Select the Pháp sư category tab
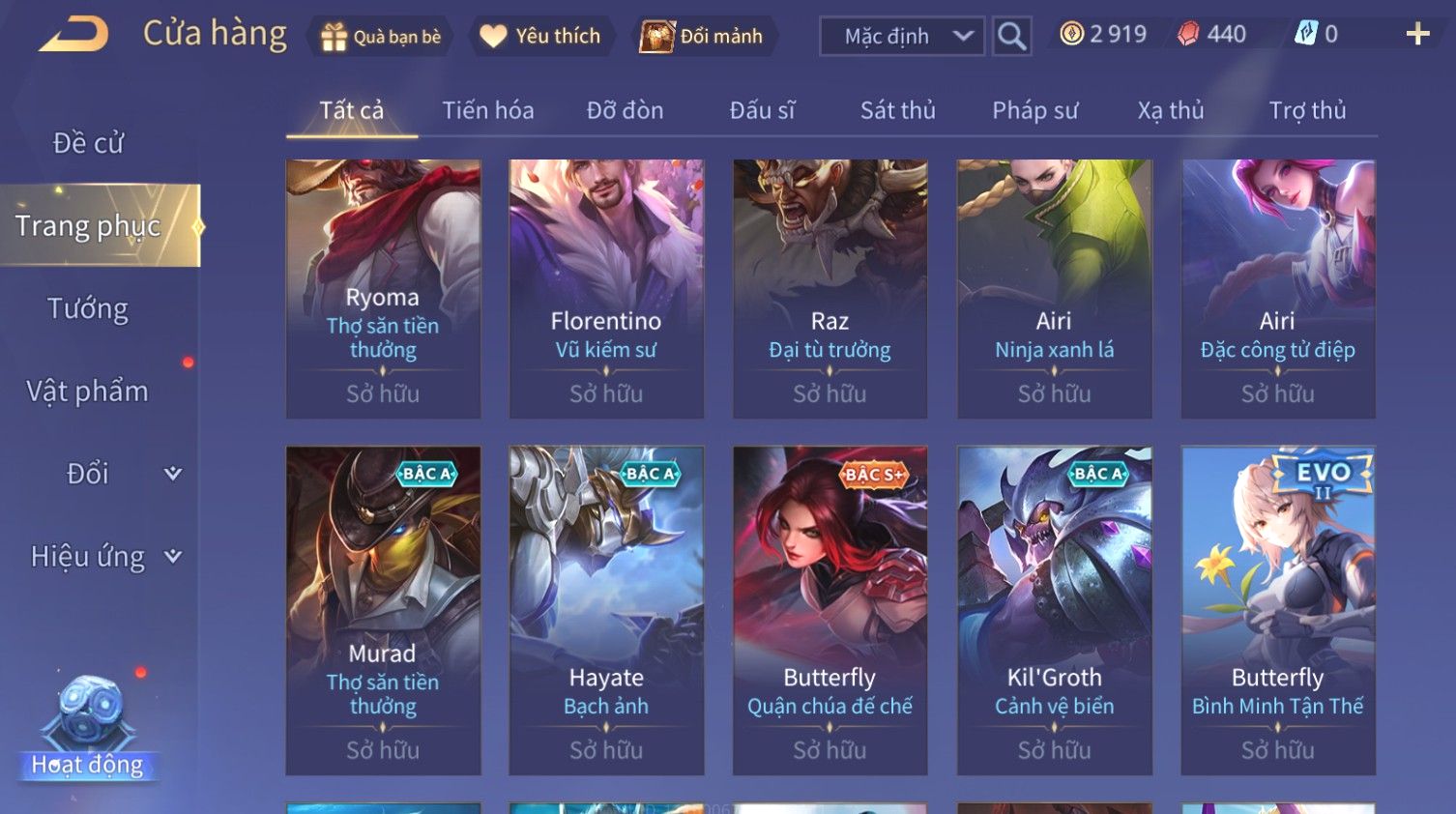Image resolution: width=1456 pixels, height=814 pixels. point(1034,110)
